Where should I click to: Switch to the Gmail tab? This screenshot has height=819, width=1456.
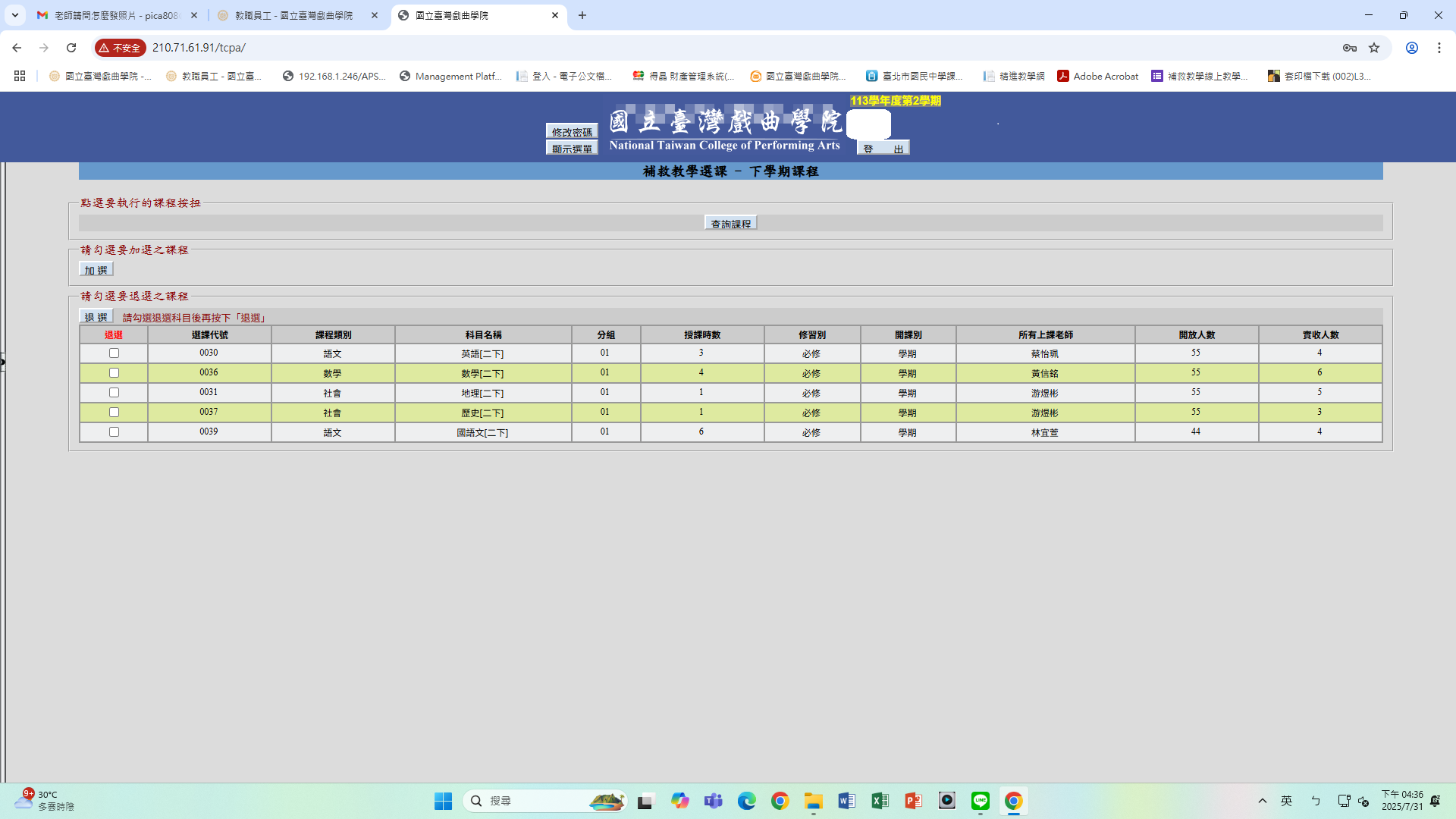pyautogui.click(x=114, y=15)
